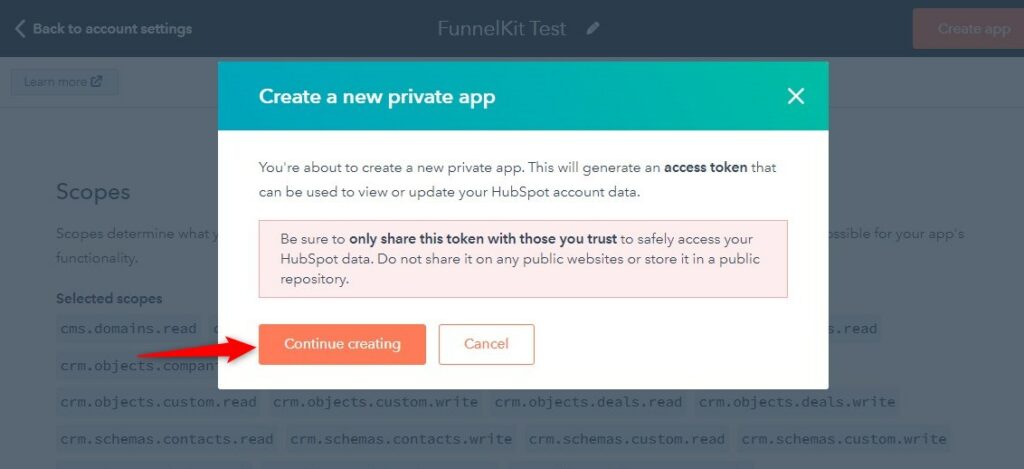Click the crm.schemas.contacts.write scope tag
This screenshot has height=469, width=1024.
tap(401, 439)
